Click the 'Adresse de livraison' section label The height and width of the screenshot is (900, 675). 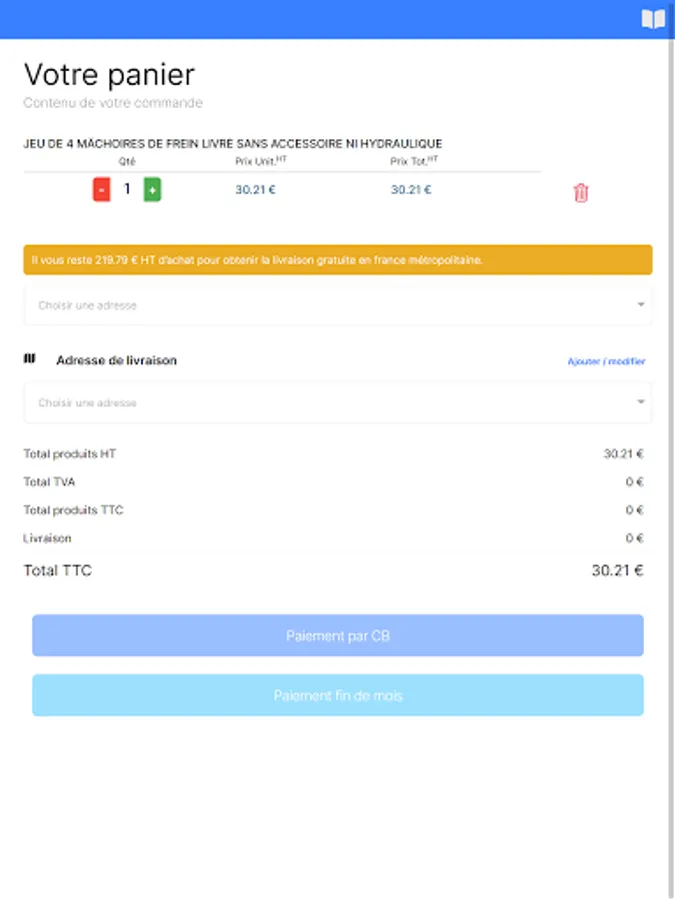tap(116, 360)
